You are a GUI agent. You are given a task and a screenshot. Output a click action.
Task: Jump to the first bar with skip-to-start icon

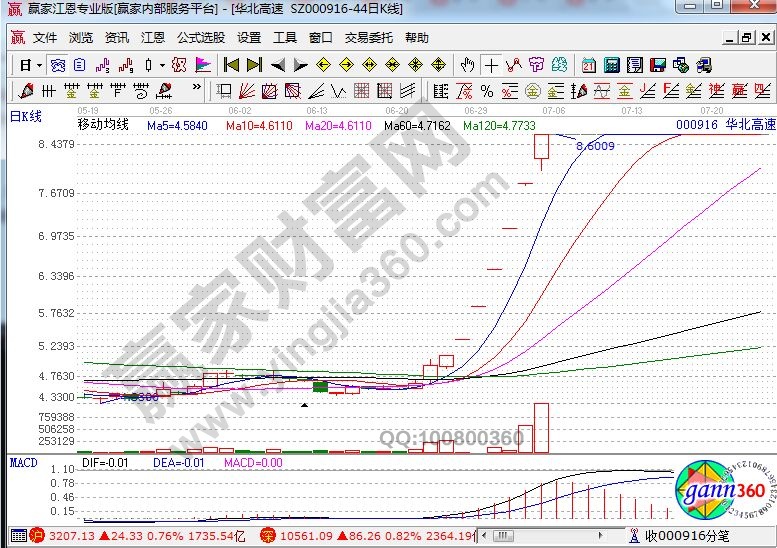coord(231,65)
